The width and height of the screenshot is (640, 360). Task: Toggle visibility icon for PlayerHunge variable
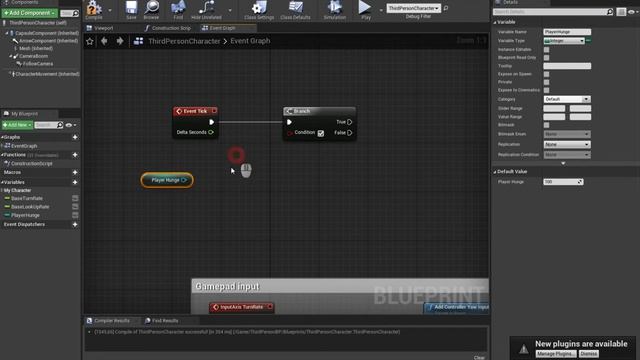tap(75, 215)
